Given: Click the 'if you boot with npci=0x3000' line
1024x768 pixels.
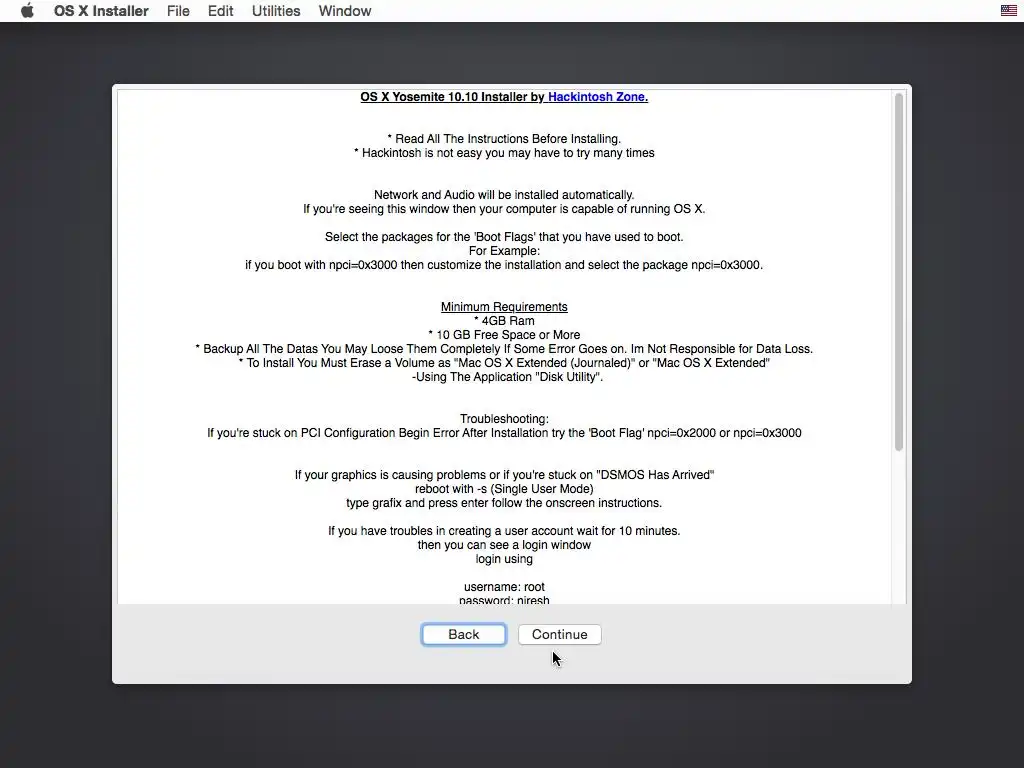Looking at the screenshot, I should pyautogui.click(x=504, y=265).
